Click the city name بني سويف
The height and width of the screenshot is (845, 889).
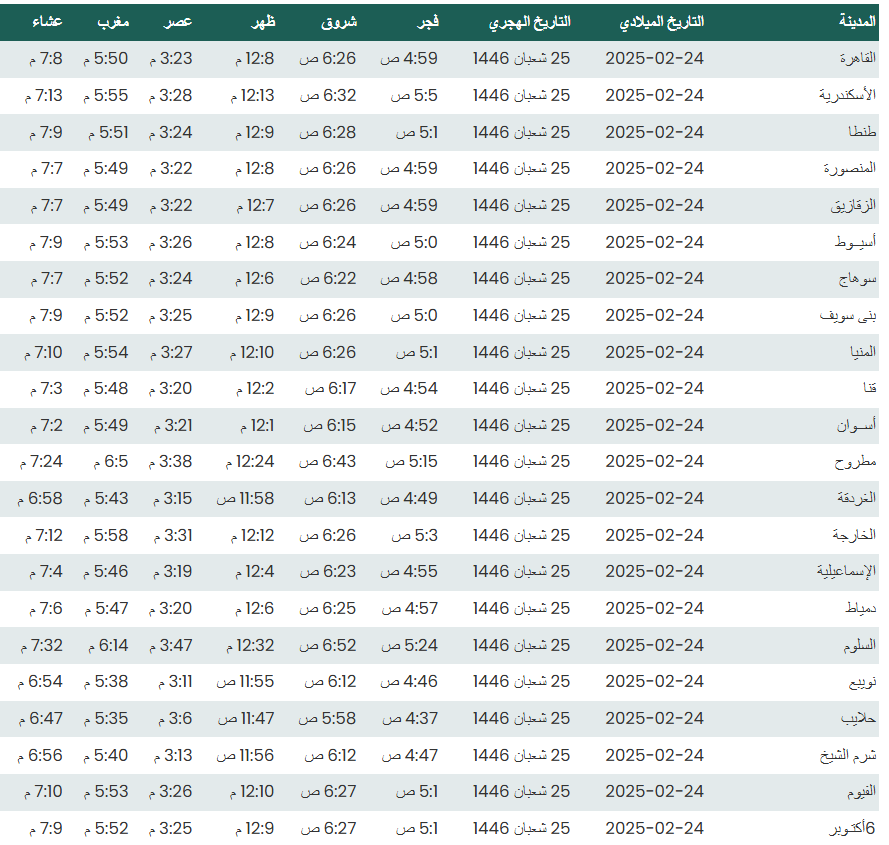pyautogui.click(x=848, y=315)
